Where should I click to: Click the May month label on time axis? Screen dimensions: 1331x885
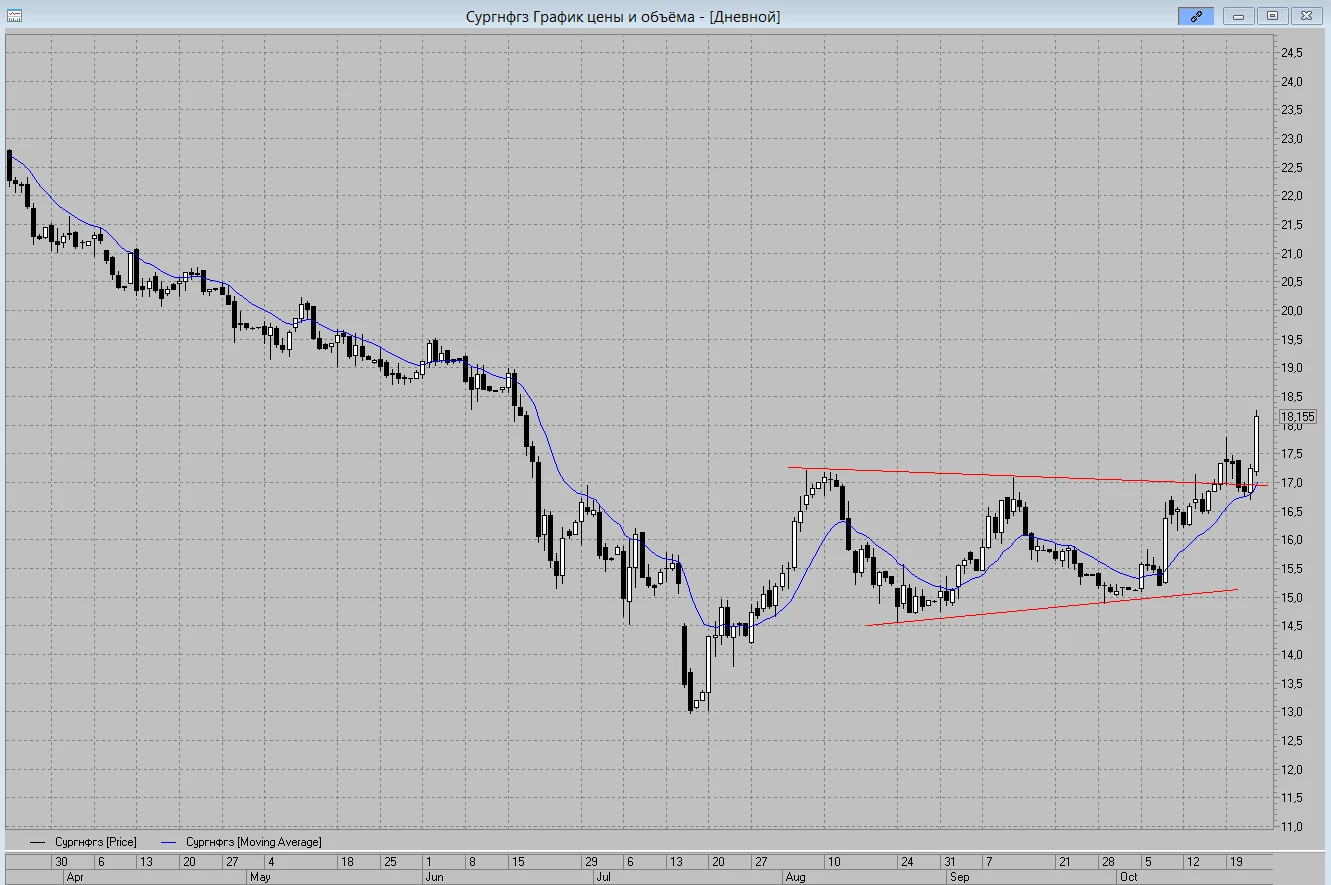[260, 876]
